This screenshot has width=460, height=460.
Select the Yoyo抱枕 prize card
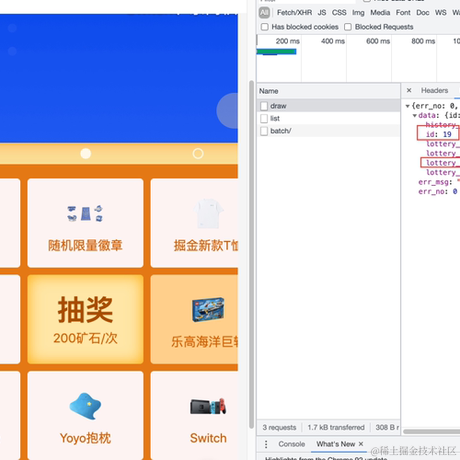click(x=85, y=415)
